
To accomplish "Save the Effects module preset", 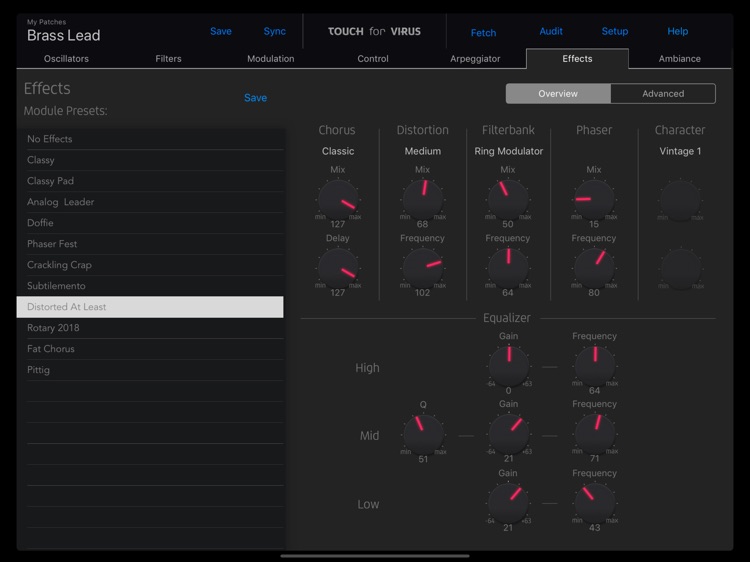I will pos(255,98).
